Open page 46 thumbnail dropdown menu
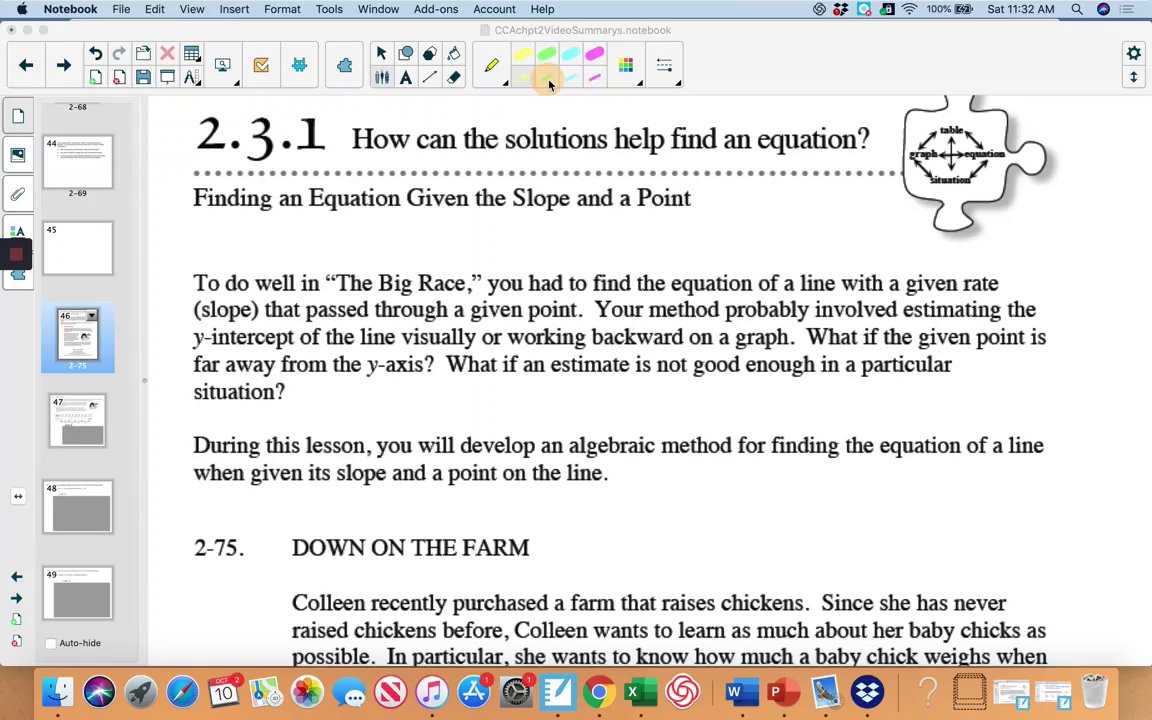Image resolution: width=1152 pixels, height=720 pixels. (92, 316)
